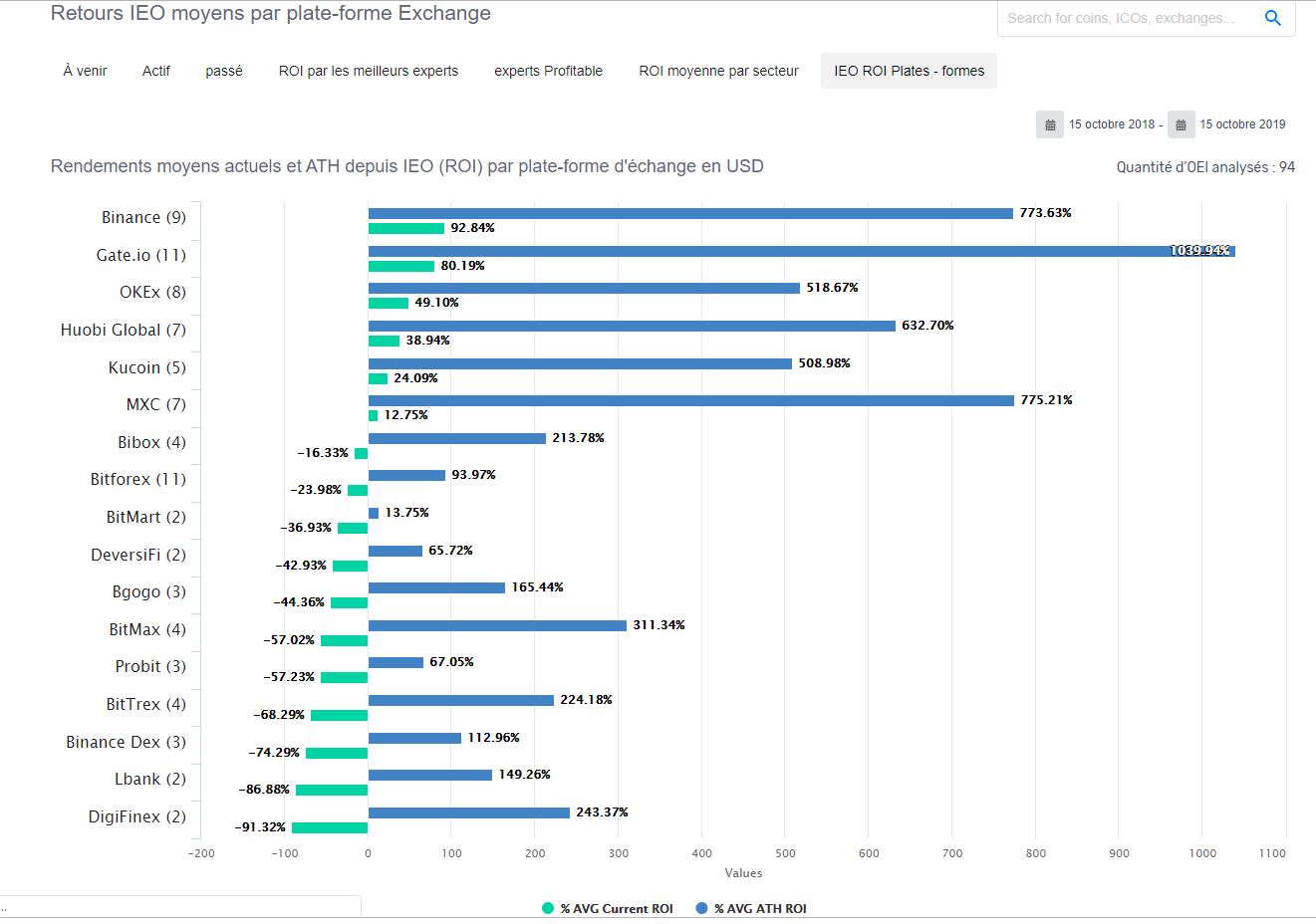Image resolution: width=1316 pixels, height=924 pixels.
Task: Open ROI moyenne par secteur tab
Action: click(718, 71)
